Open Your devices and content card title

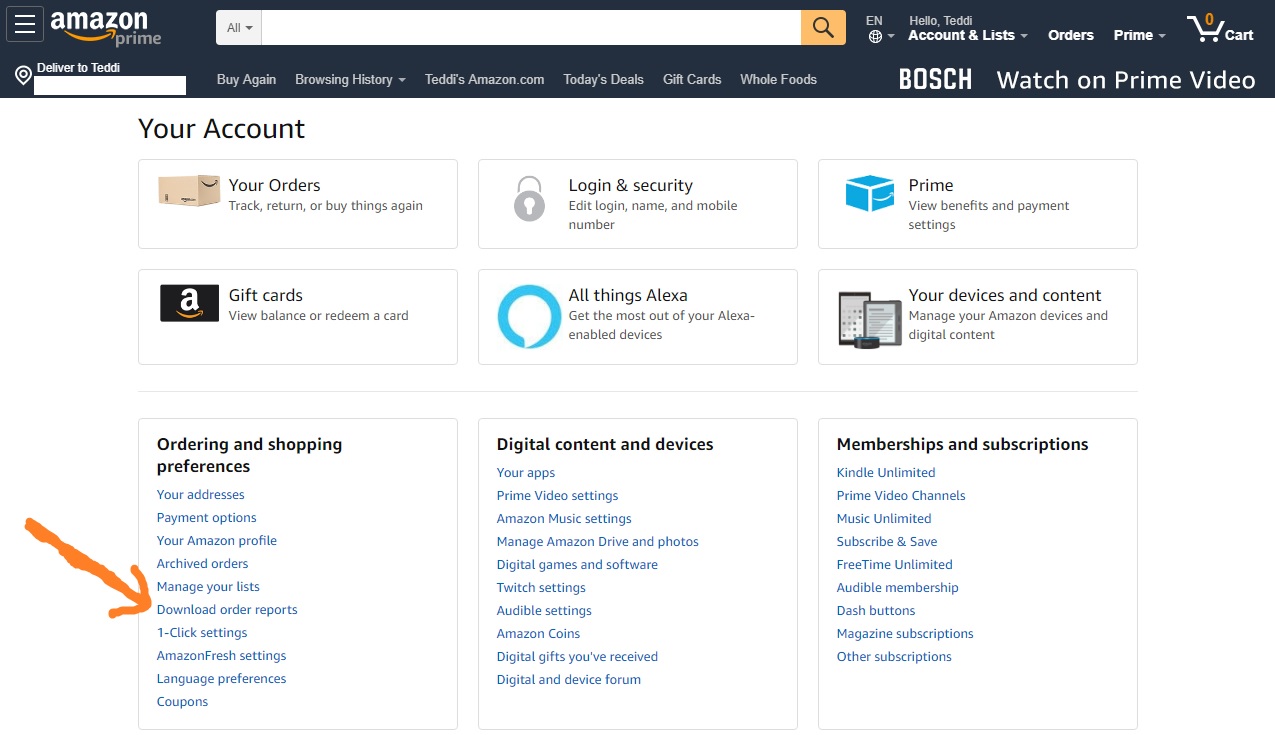pos(1005,295)
